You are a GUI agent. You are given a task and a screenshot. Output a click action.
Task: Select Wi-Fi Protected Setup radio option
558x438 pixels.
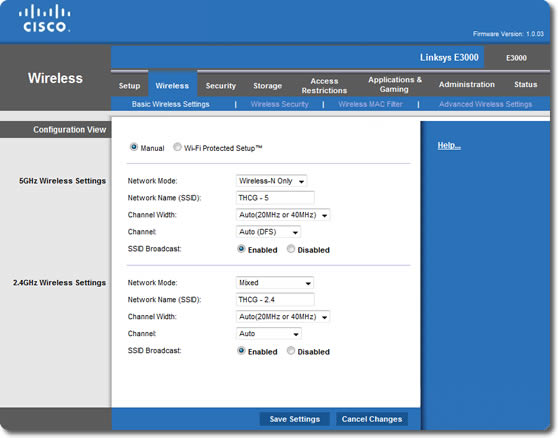177,147
